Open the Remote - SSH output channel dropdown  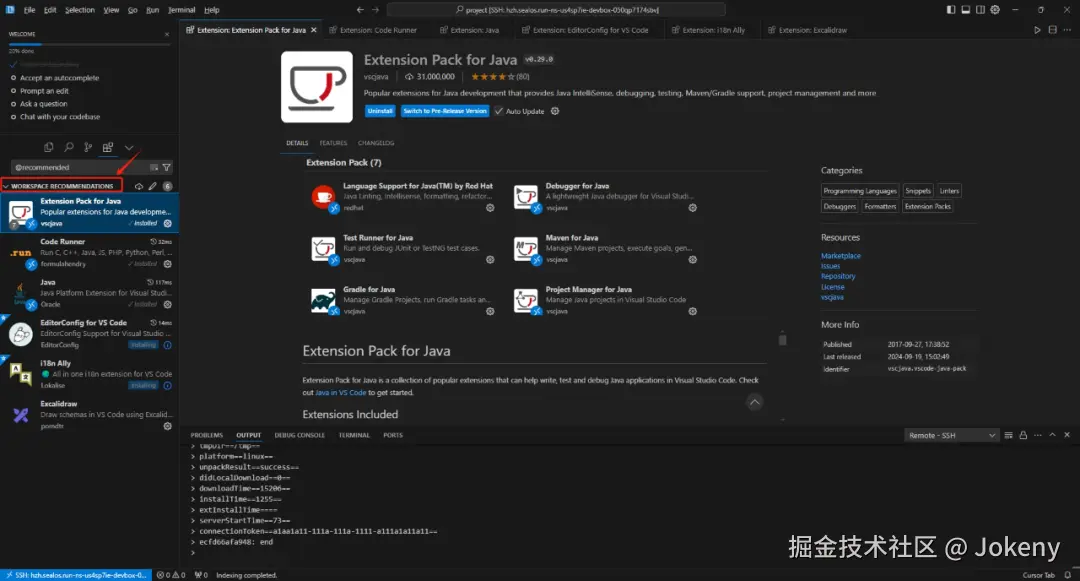coord(951,435)
